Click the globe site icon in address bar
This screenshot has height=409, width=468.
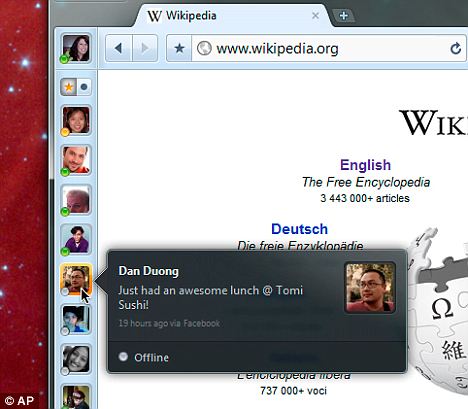coord(204,48)
